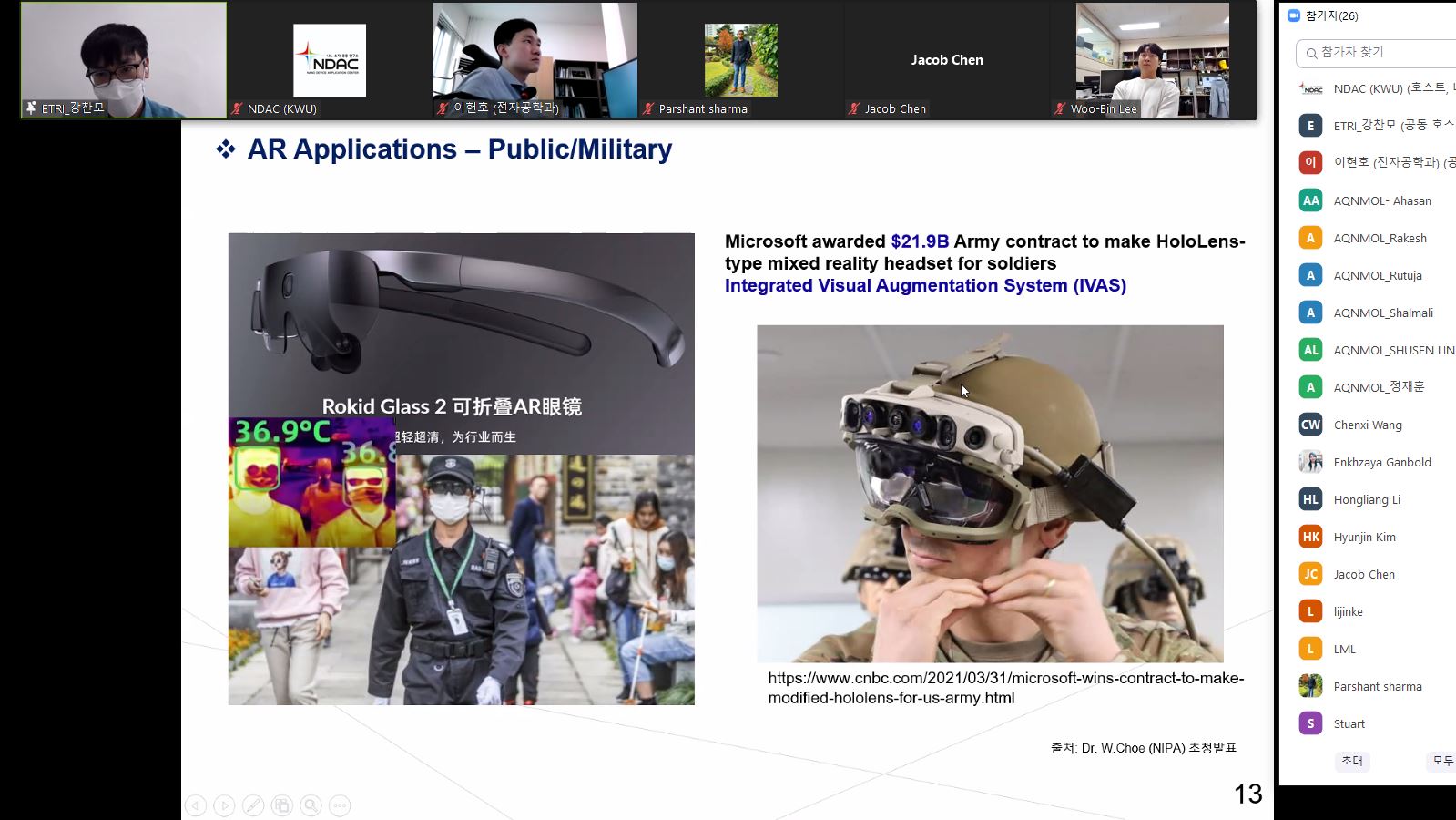Screen dimensions: 1456x820
Task: Click muted mic icon on Jacob Chen tile
Action: 854,108
